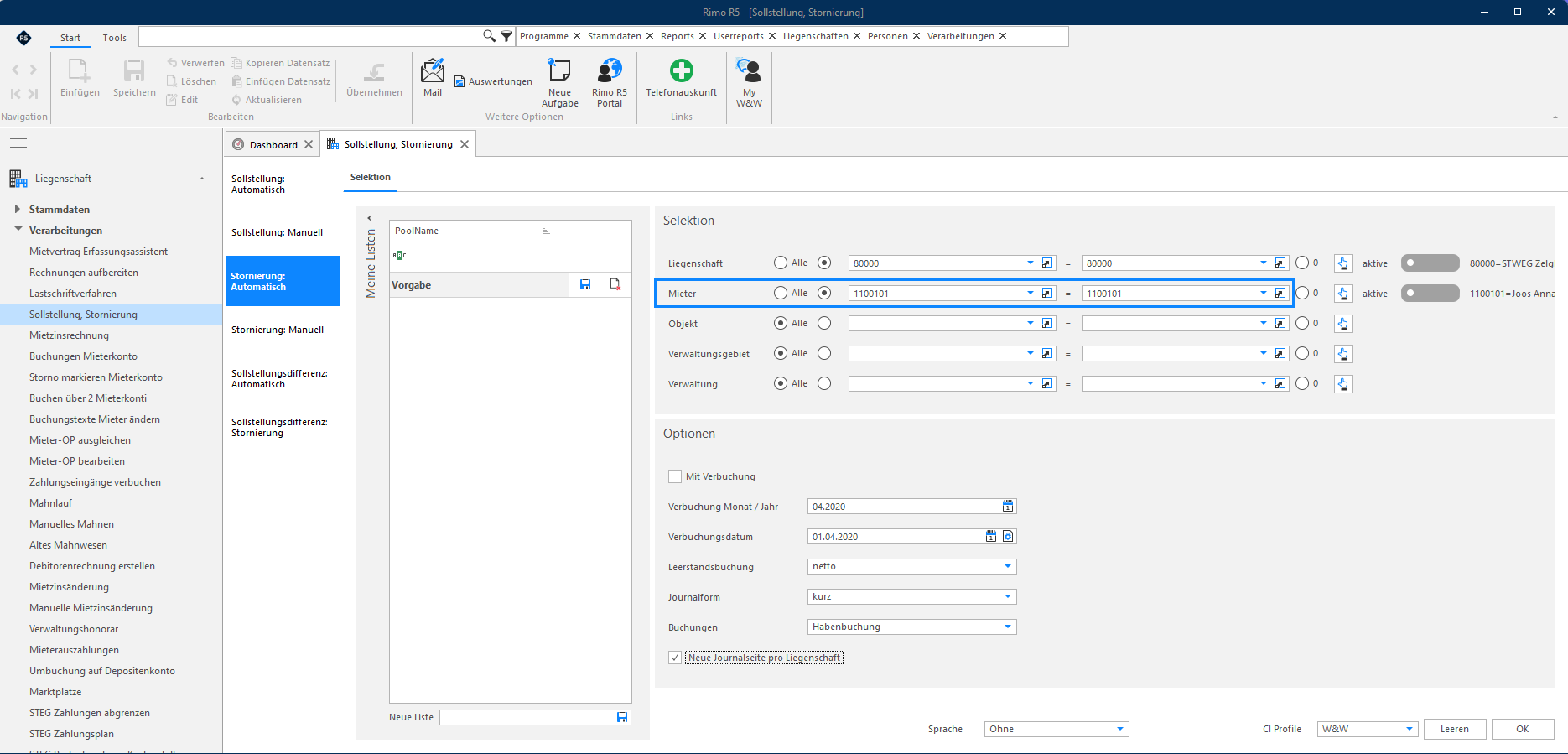Viewport: 1568px width, 754px height.
Task: Click the filter funnel icon
Action: 506,36
